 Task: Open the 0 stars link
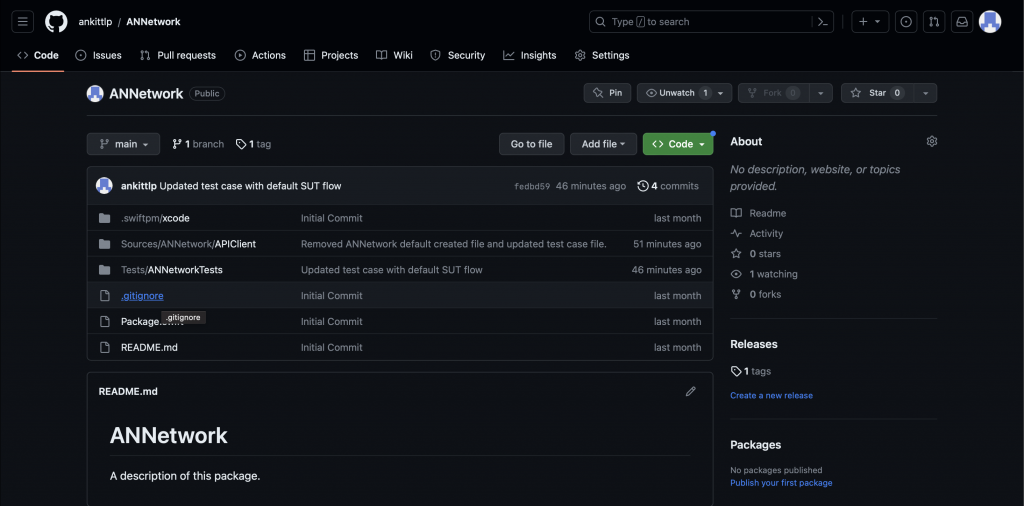(756, 254)
